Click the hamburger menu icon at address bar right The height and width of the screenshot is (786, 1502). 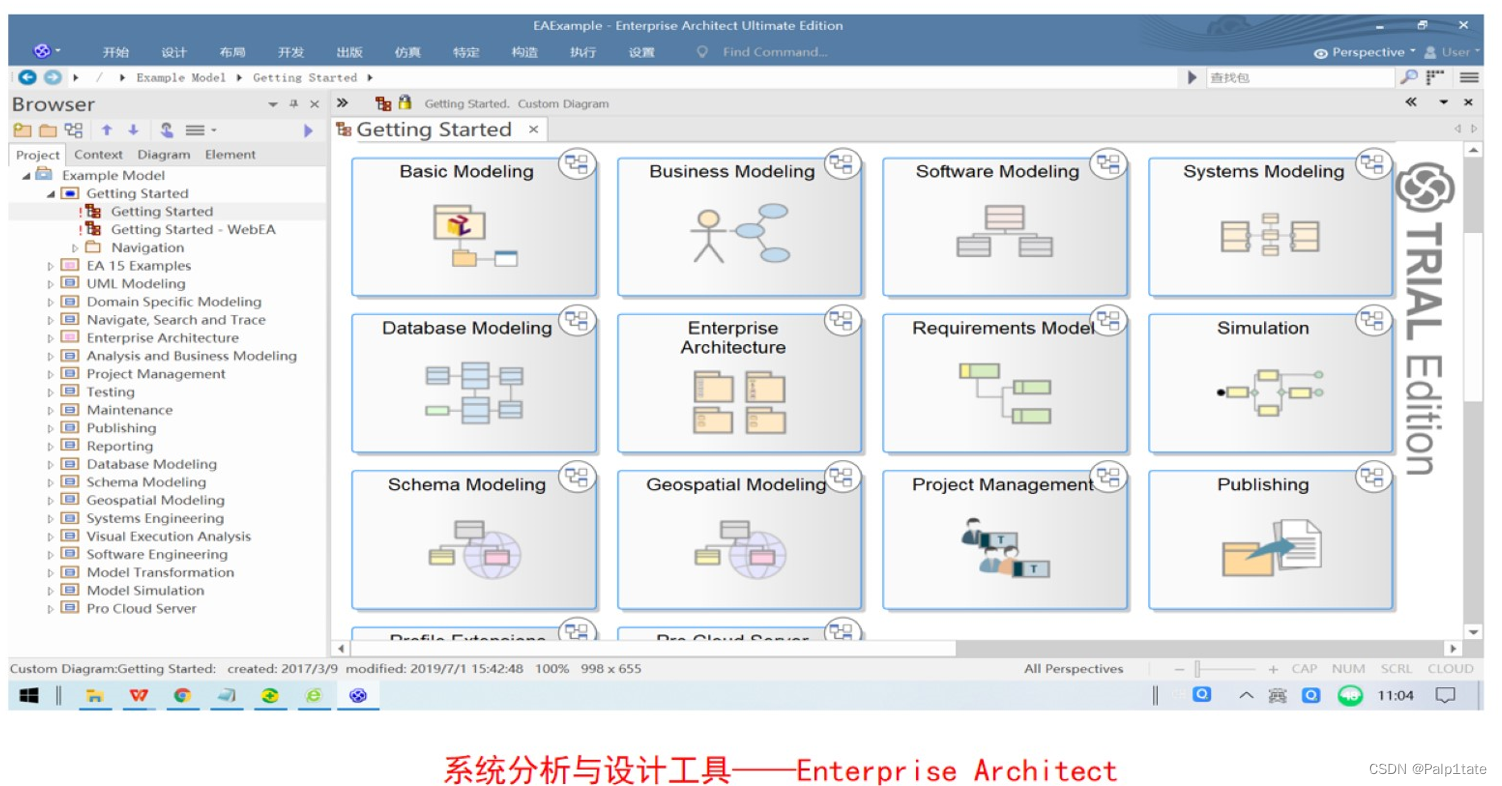(x=1468, y=77)
